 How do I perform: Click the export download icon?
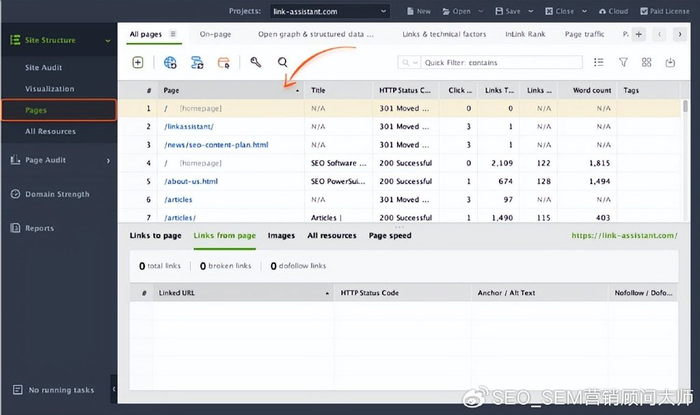670,62
